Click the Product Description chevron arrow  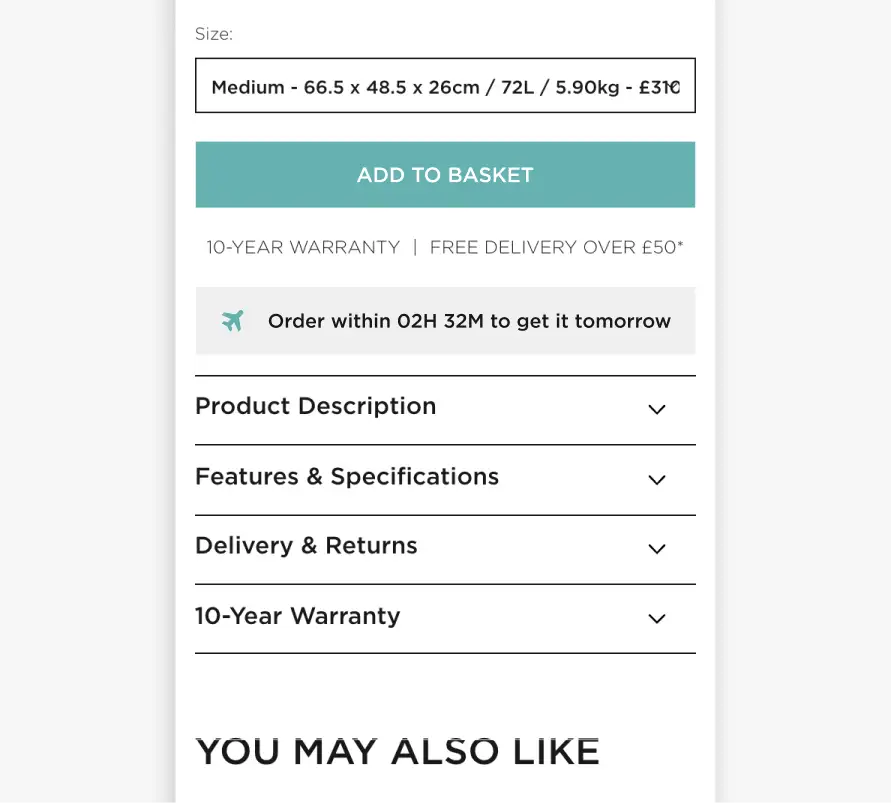(657, 409)
